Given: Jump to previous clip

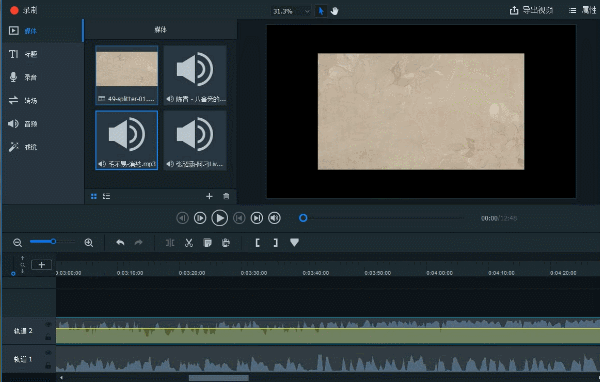Looking at the screenshot, I should (239, 218).
